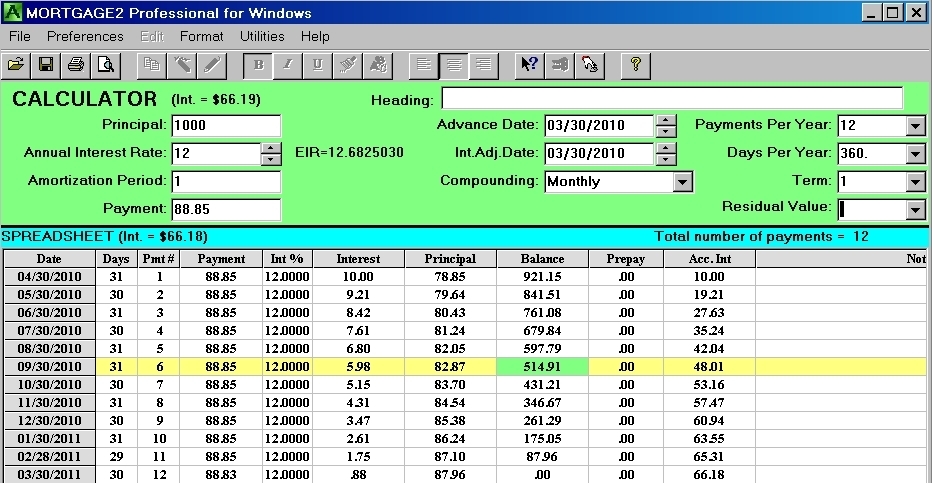Click the context help pointer icon

pyautogui.click(x=529, y=64)
